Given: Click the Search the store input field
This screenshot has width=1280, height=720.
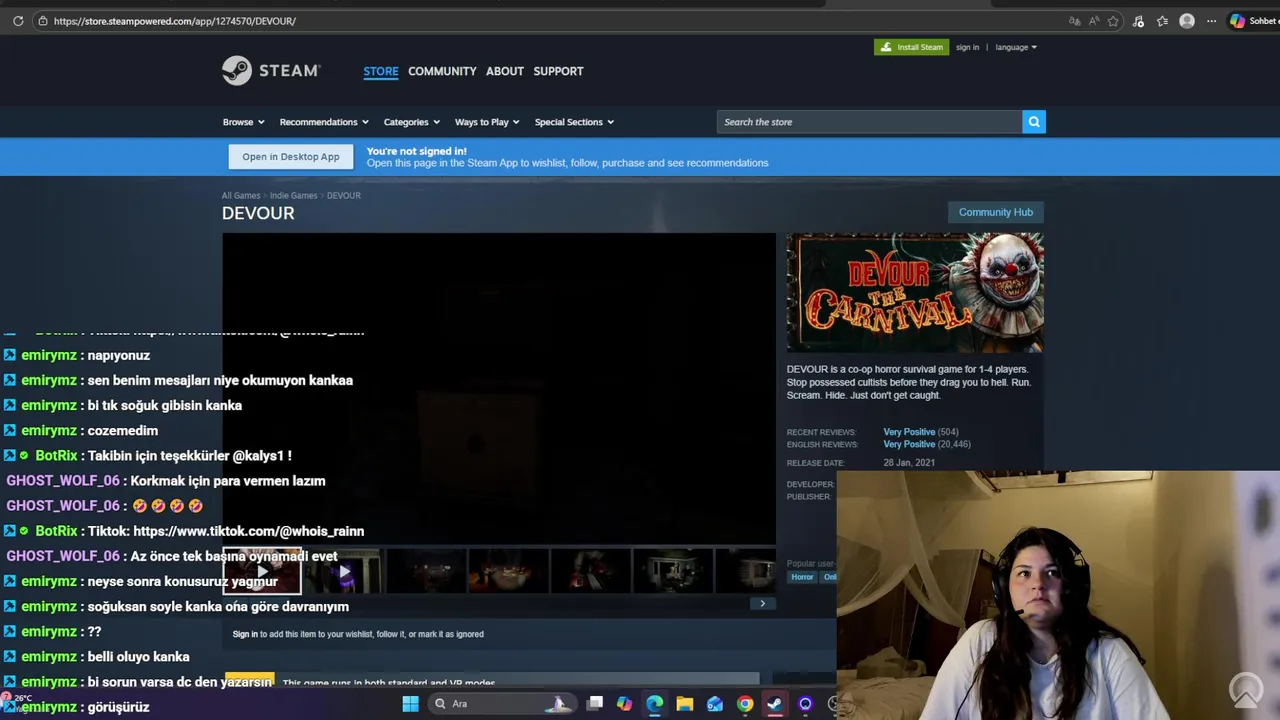Looking at the screenshot, I should [870, 122].
